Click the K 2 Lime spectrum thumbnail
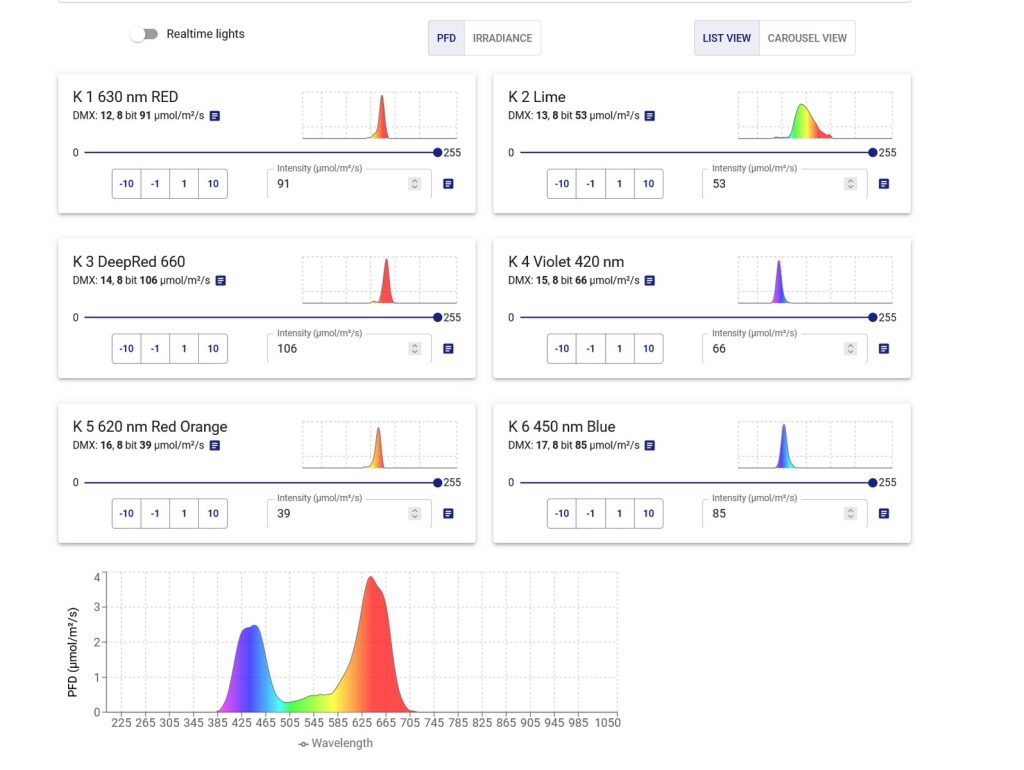 pos(815,115)
